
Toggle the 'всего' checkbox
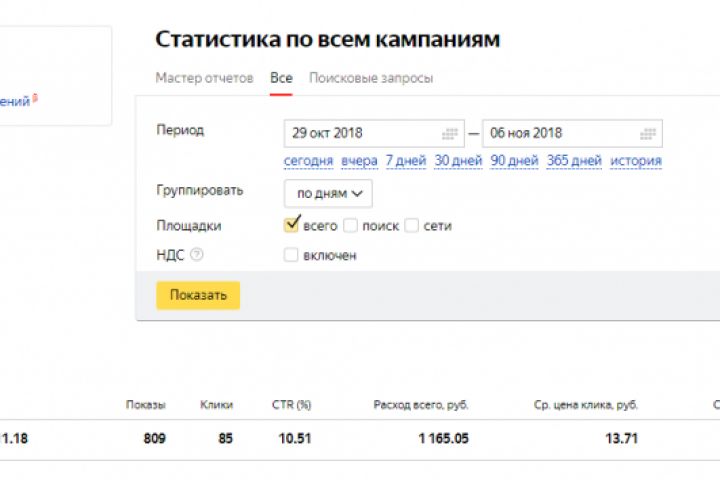pos(292,225)
